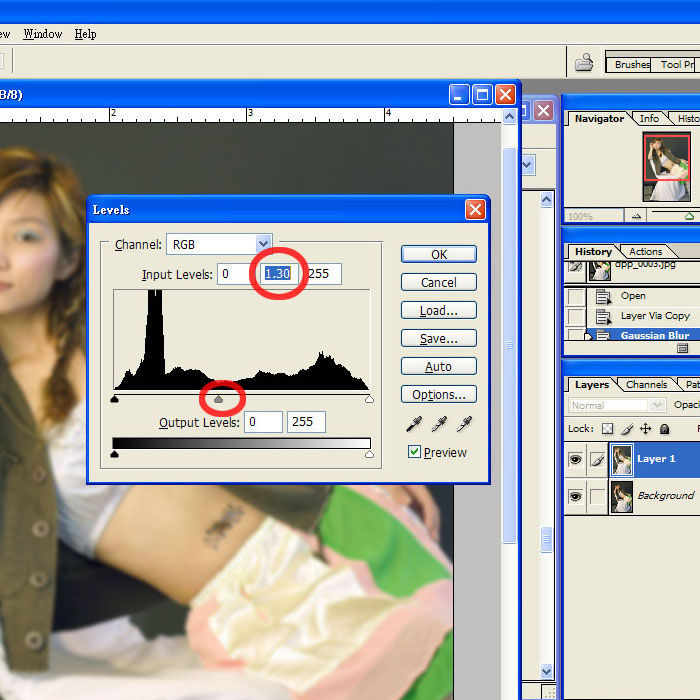Click the lock all padlock icon
Viewport: 700px width, 700px height.
(x=664, y=429)
